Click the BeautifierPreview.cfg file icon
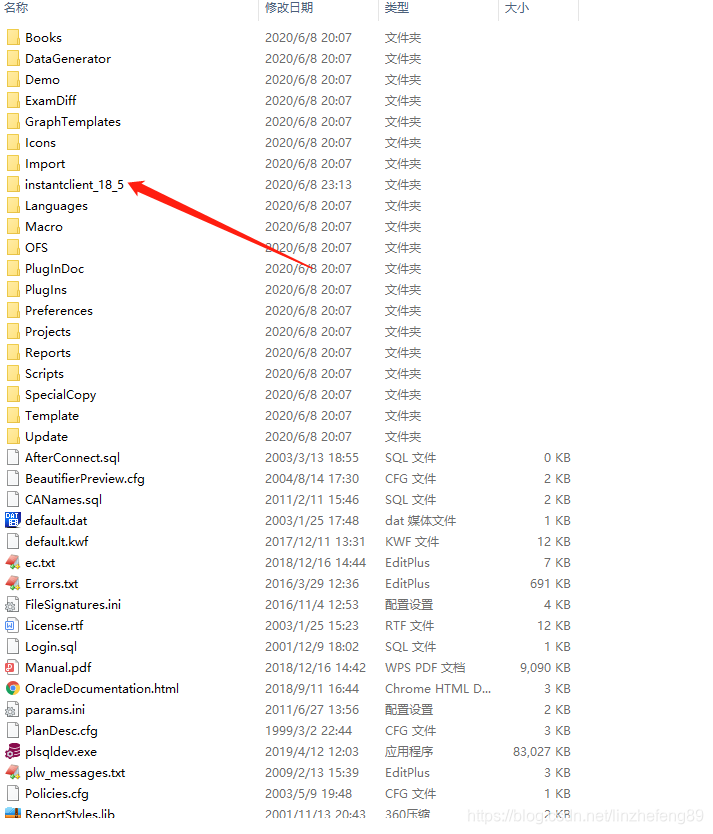Viewport: 713px width, 834px height. click(13, 478)
